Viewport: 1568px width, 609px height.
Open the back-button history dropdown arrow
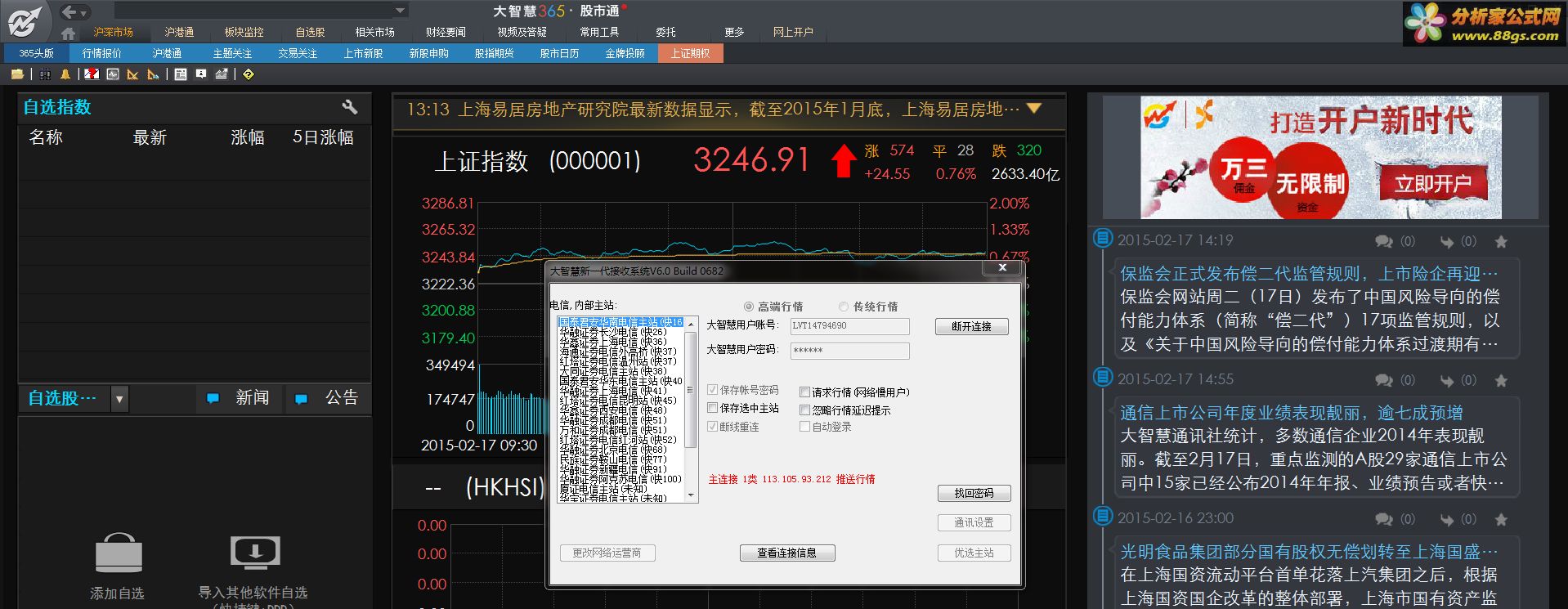(83, 13)
